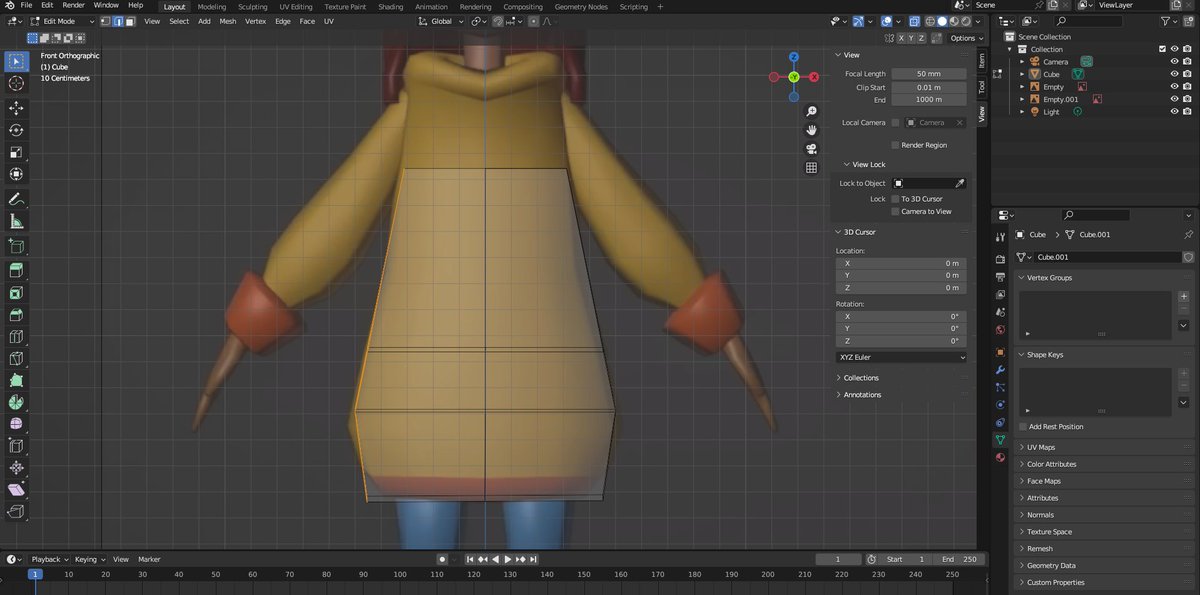Switch to the Shading workspace tab
This screenshot has width=1200, height=595.
point(391,7)
